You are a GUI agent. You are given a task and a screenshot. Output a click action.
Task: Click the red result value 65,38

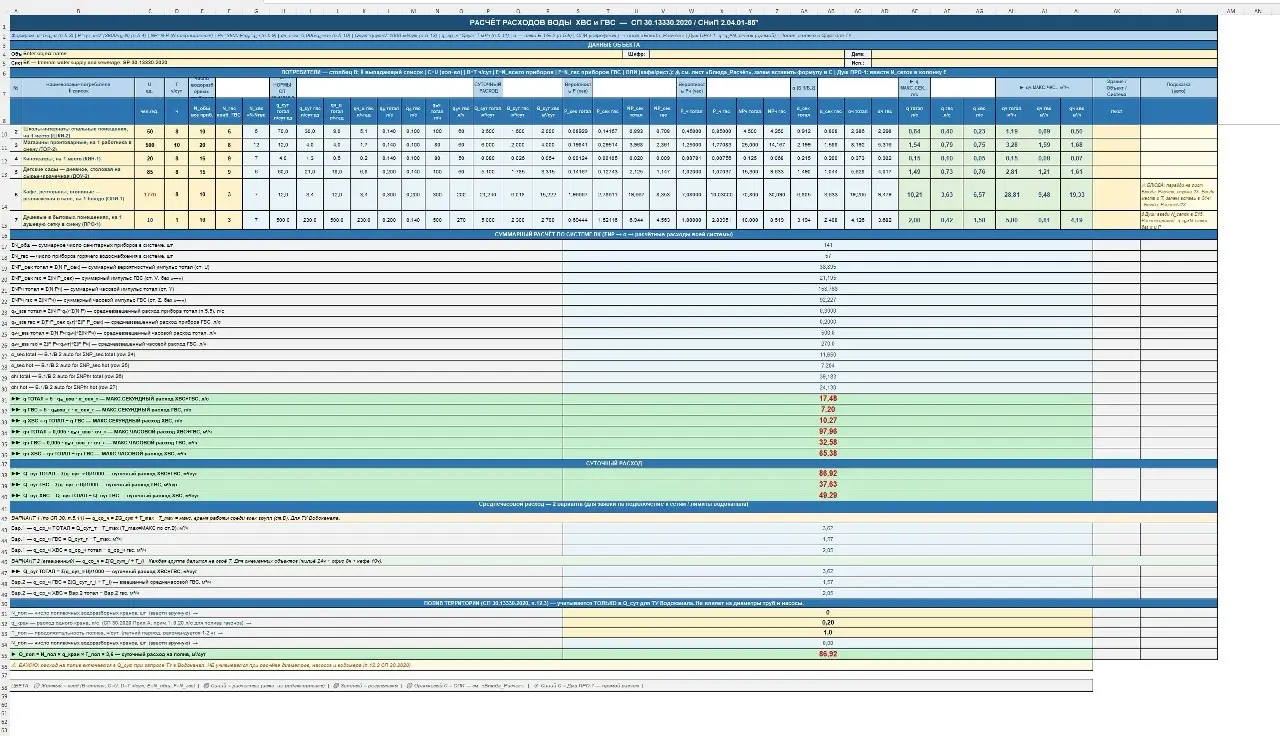point(828,453)
